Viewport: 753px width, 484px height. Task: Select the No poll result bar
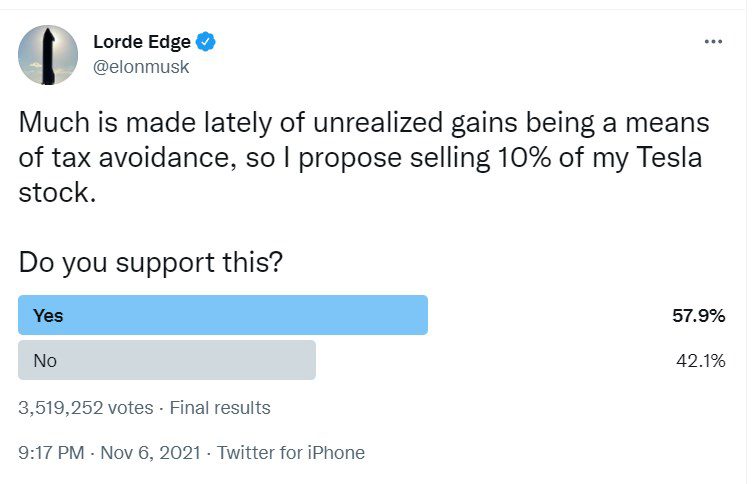[167, 360]
